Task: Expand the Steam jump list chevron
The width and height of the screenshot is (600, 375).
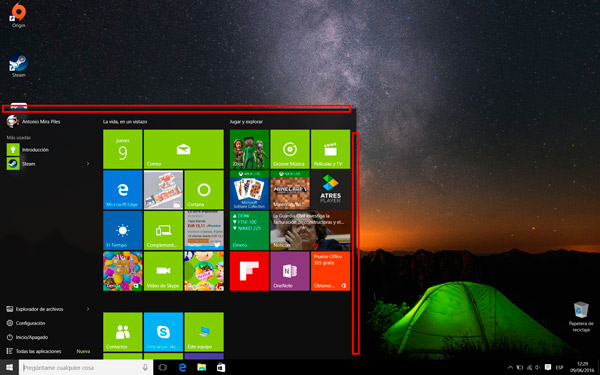Action: pyautogui.click(x=88, y=164)
